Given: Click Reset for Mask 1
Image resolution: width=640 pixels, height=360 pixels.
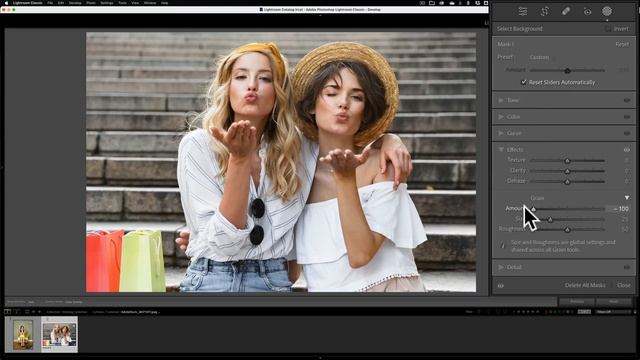Looking at the screenshot, I should tap(622, 44).
